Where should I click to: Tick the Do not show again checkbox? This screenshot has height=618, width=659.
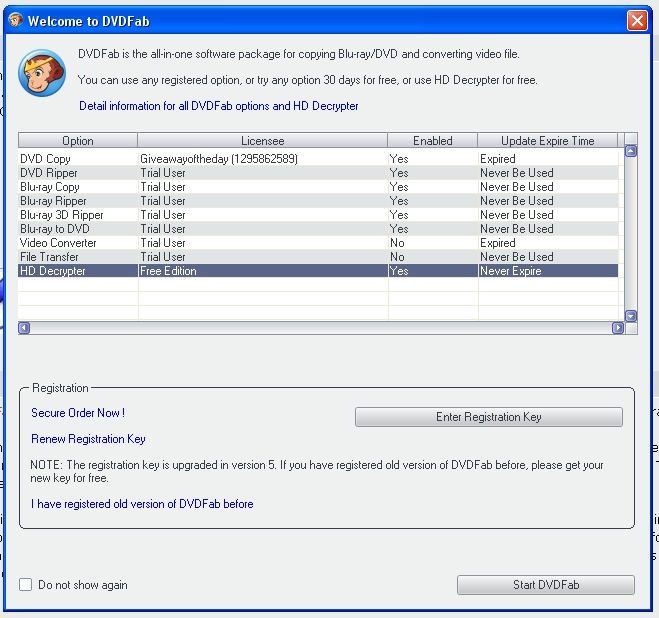click(26, 584)
